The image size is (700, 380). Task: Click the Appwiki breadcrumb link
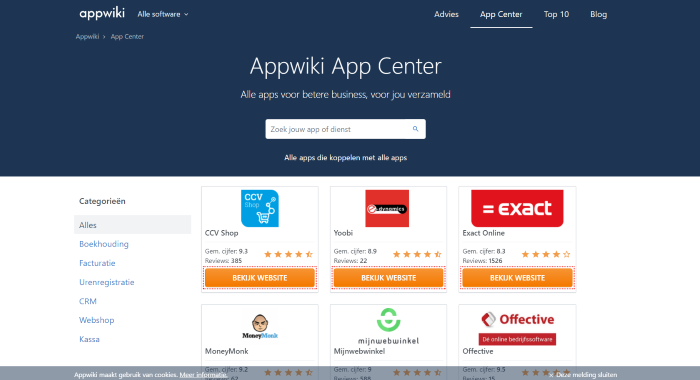(87, 37)
